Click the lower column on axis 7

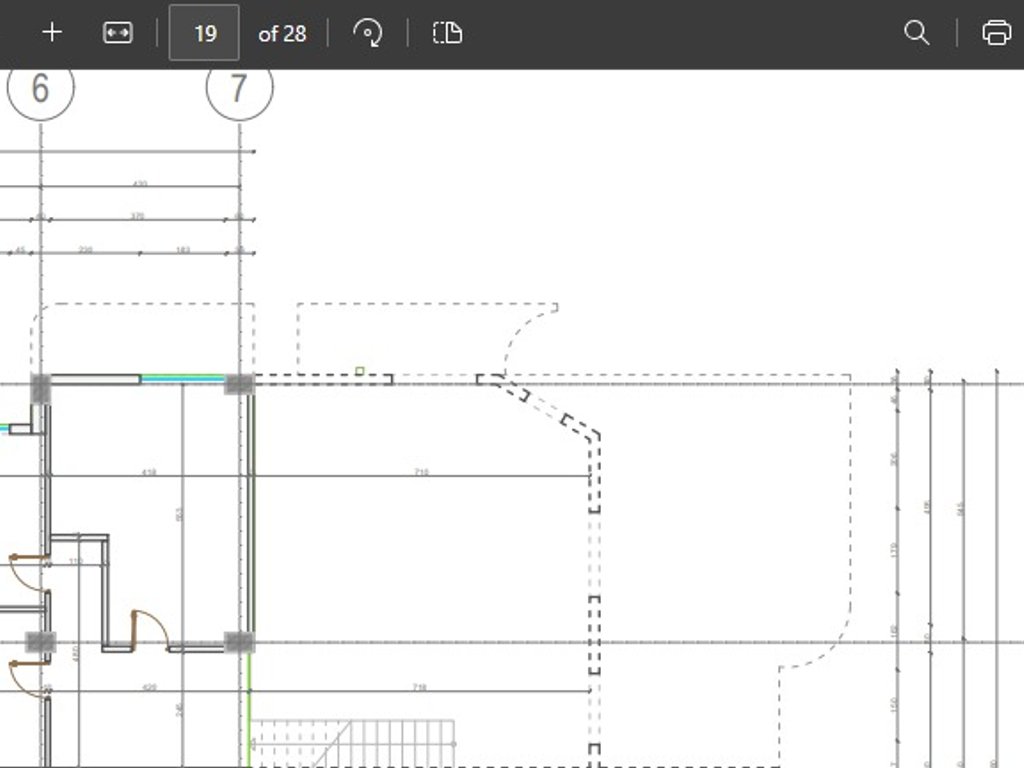tap(239, 642)
